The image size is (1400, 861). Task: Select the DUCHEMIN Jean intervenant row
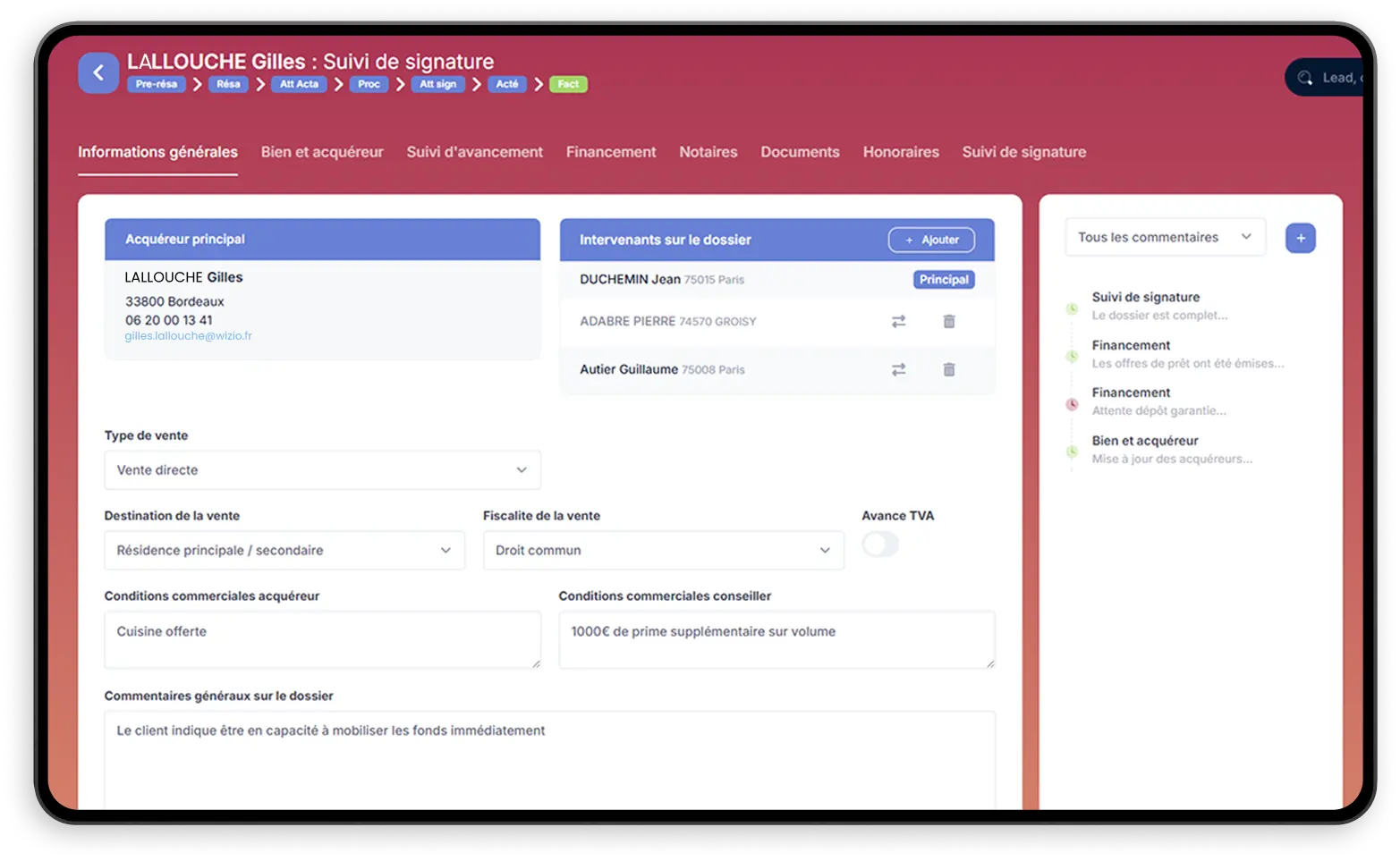pyautogui.click(x=776, y=280)
